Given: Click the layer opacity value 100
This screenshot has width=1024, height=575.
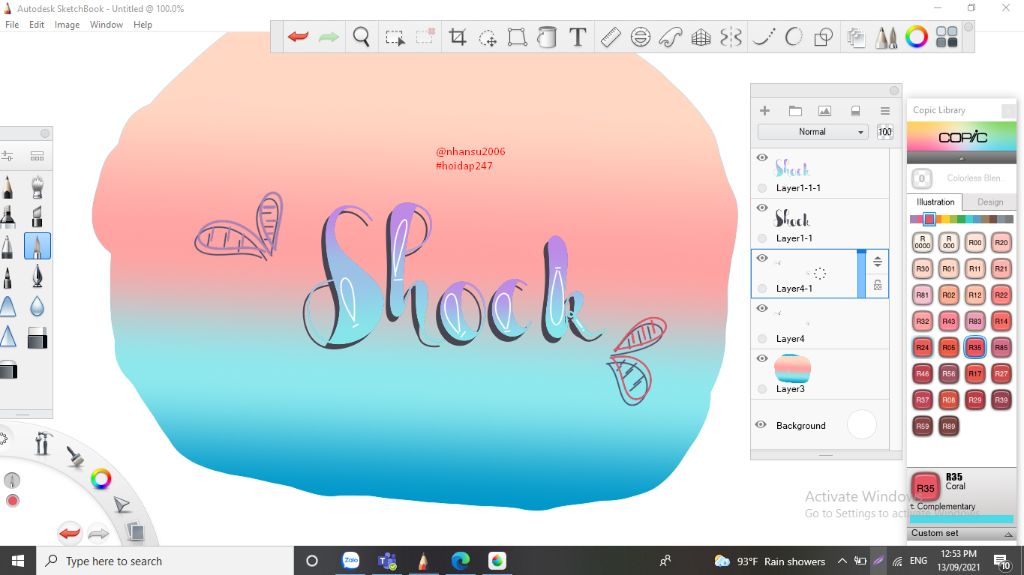Looking at the screenshot, I should [885, 131].
